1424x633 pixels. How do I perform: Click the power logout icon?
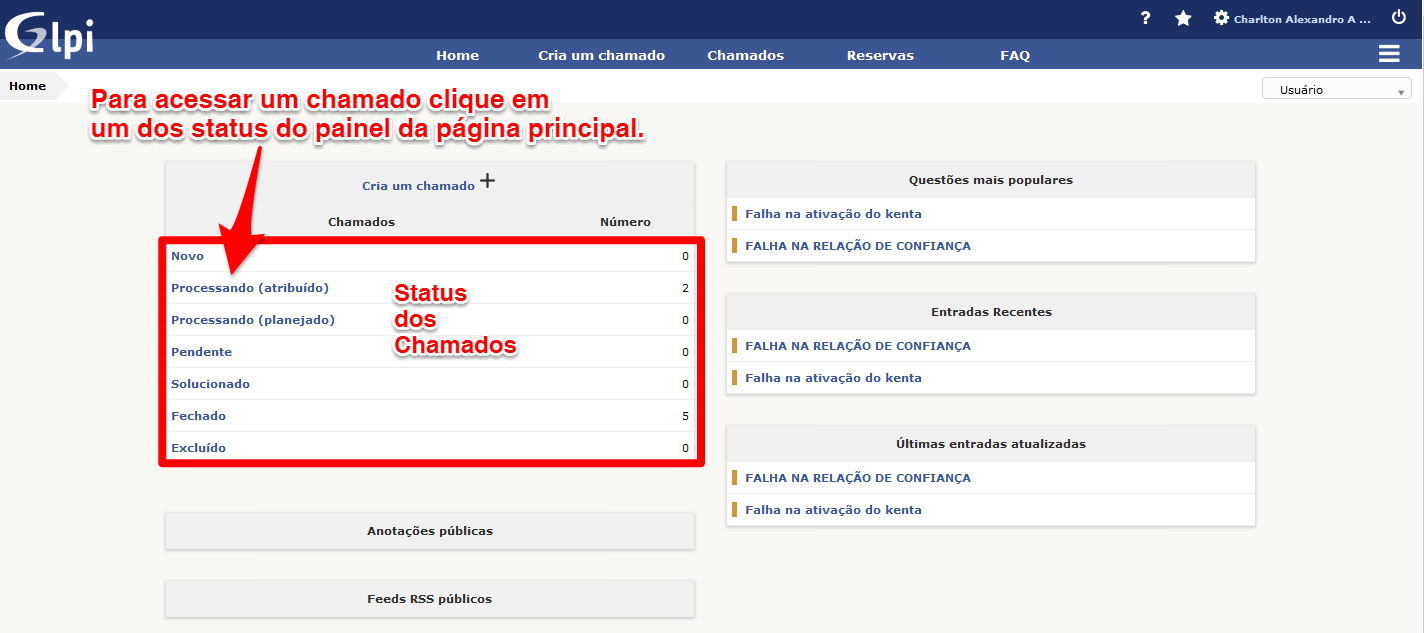(x=1399, y=18)
